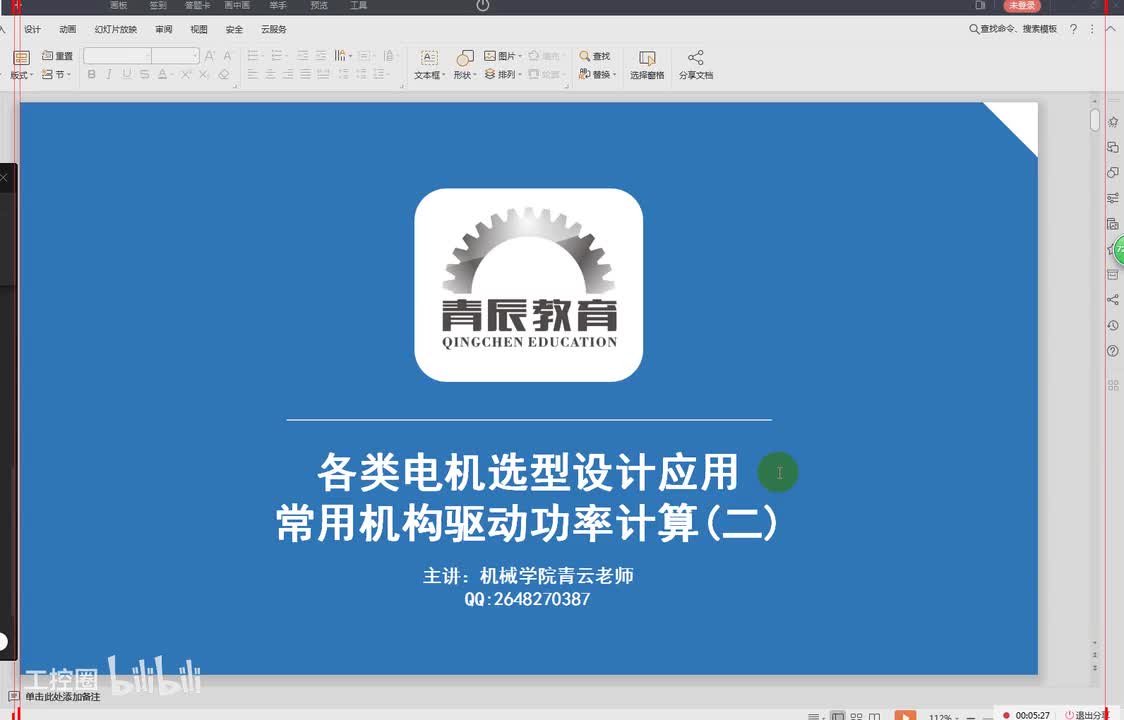Start slideshow with the orange play button
1124x720 pixels.
(905, 715)
